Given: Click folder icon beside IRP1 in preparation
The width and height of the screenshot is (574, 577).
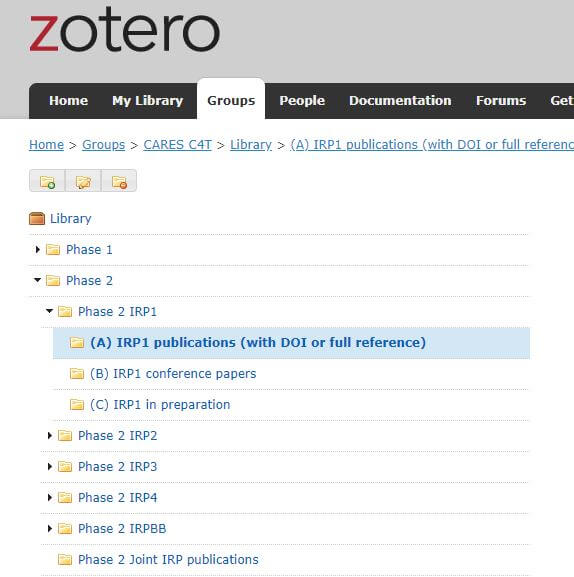Looking at the screenshot, I should 77,405.
